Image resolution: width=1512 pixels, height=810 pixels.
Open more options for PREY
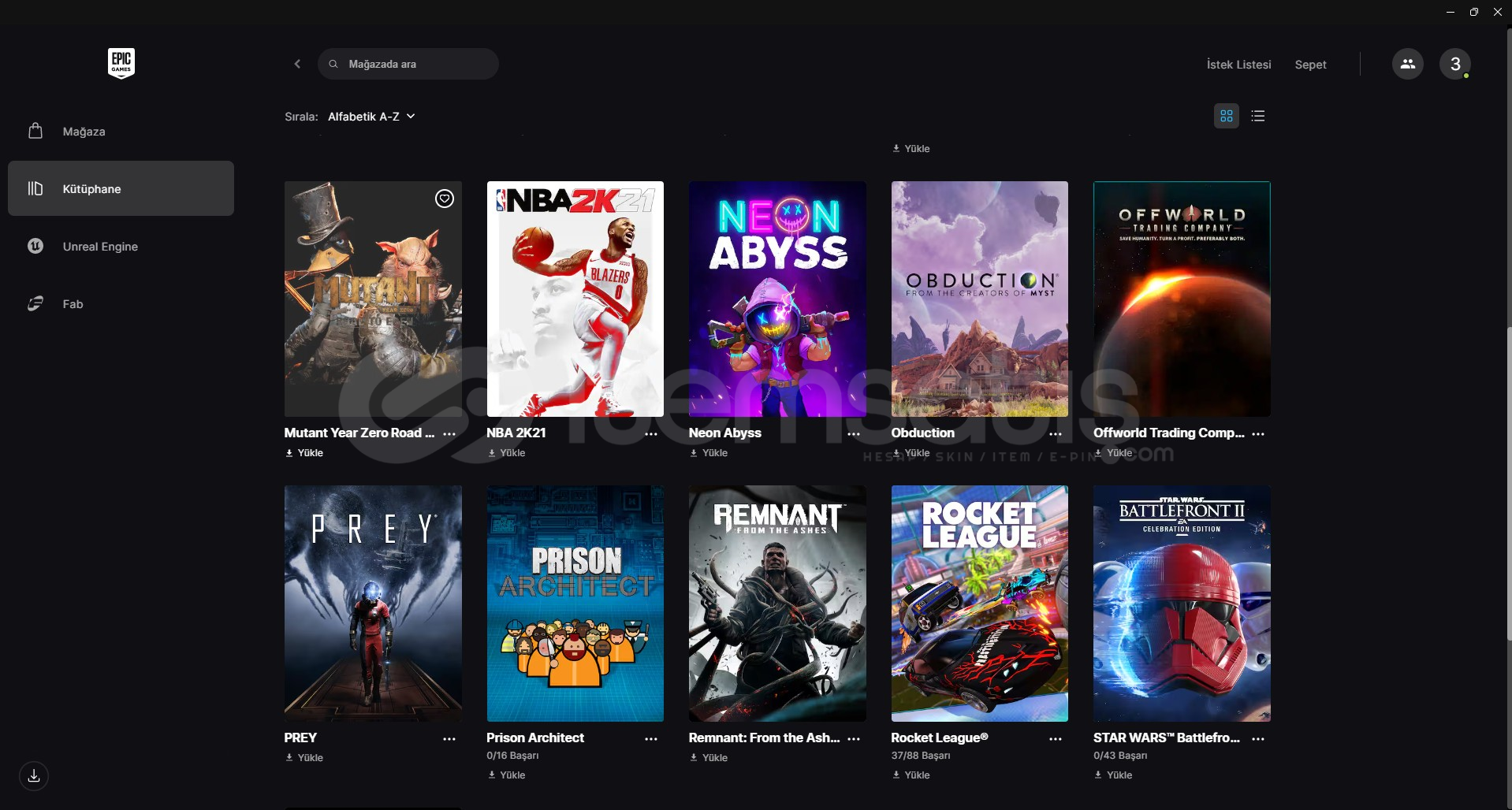tap(449, 738)
